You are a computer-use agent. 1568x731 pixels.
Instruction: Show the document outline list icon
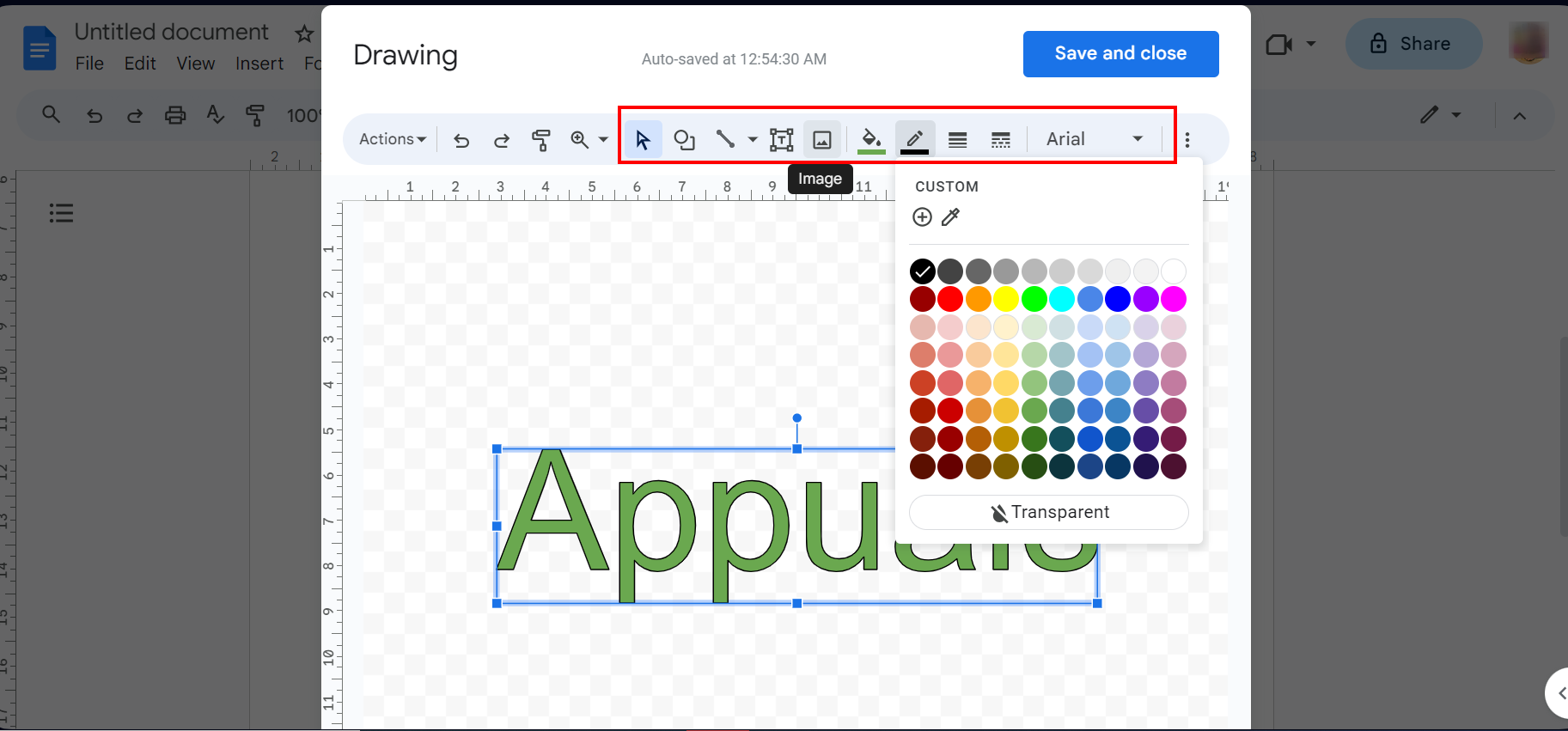(61, 213)
